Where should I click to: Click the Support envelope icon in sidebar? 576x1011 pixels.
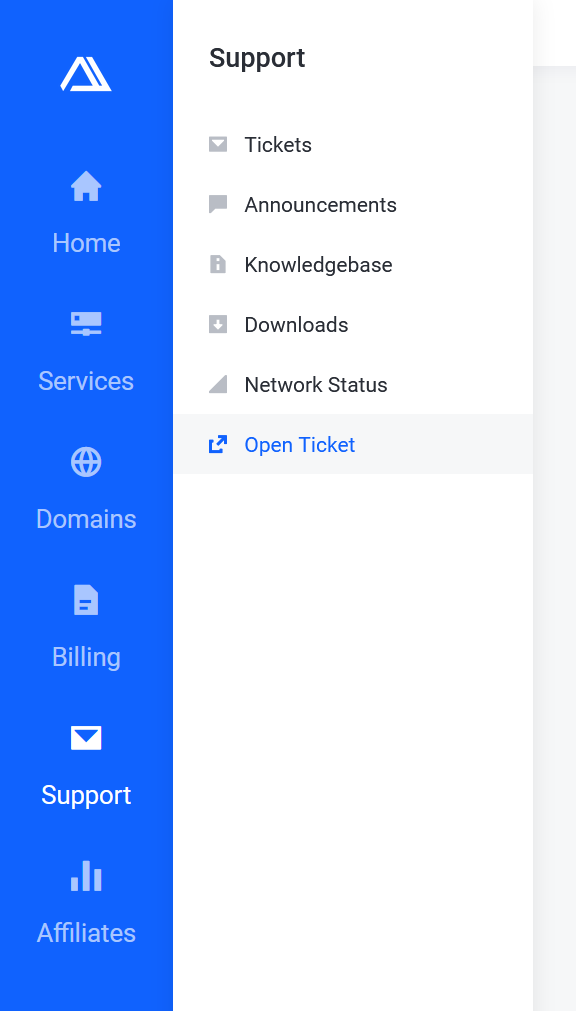86,738
